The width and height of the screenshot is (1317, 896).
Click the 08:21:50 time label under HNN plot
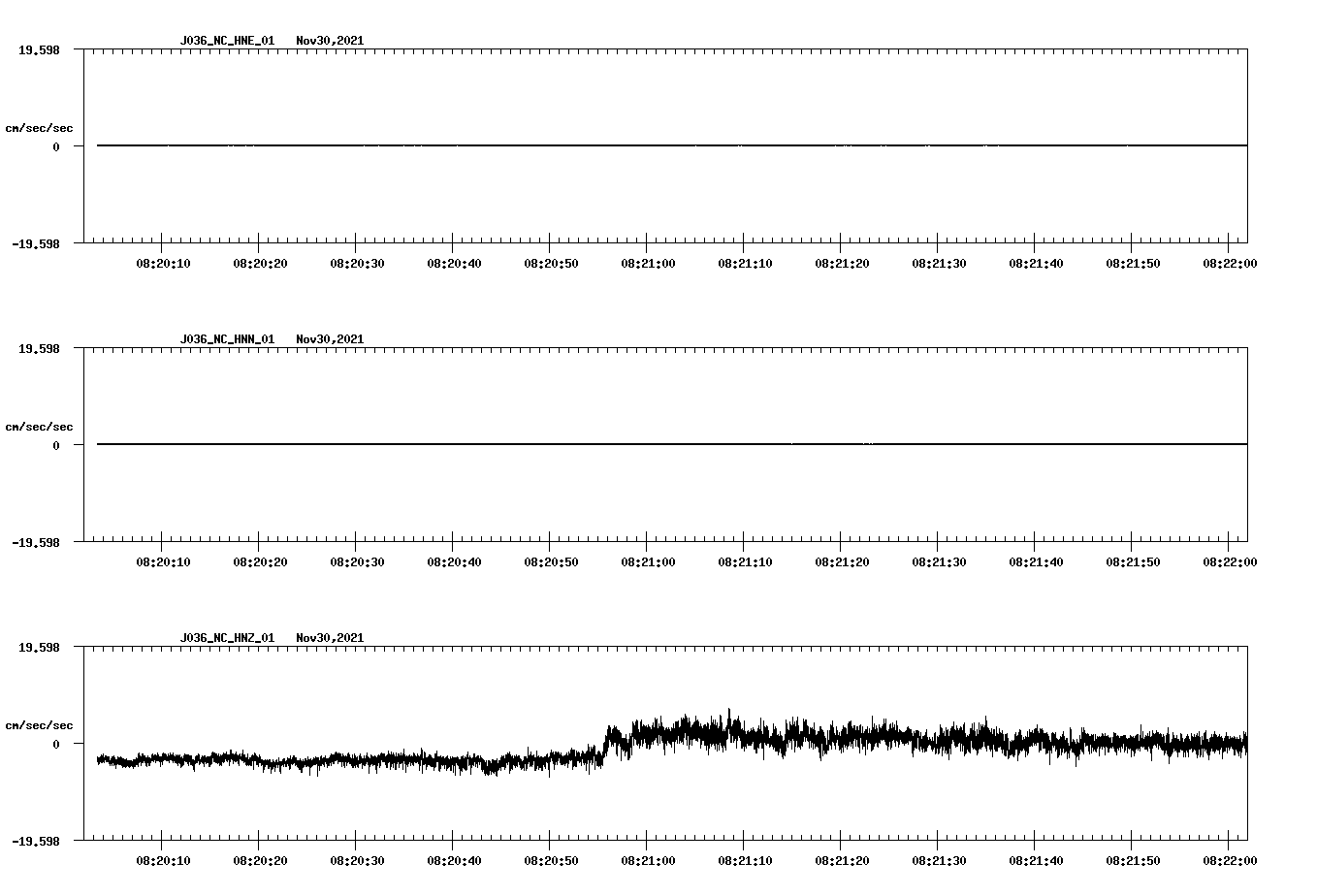coord(1133,562)
